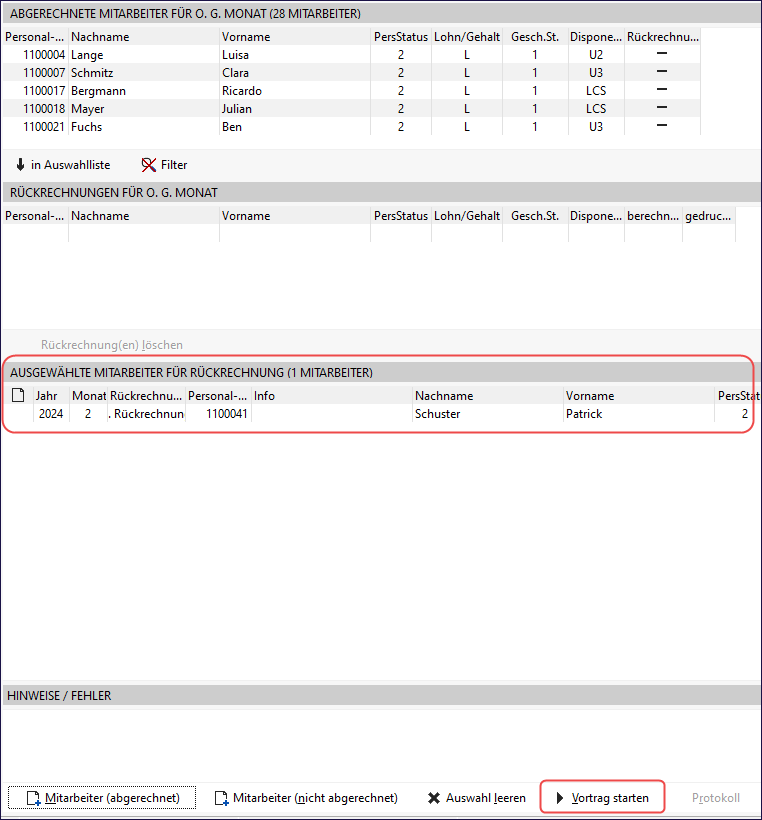Screen dimensions: 762x820
Task: Click the disabled 'Rückrechnung(en) löschen' button
Action: [112, 345]
